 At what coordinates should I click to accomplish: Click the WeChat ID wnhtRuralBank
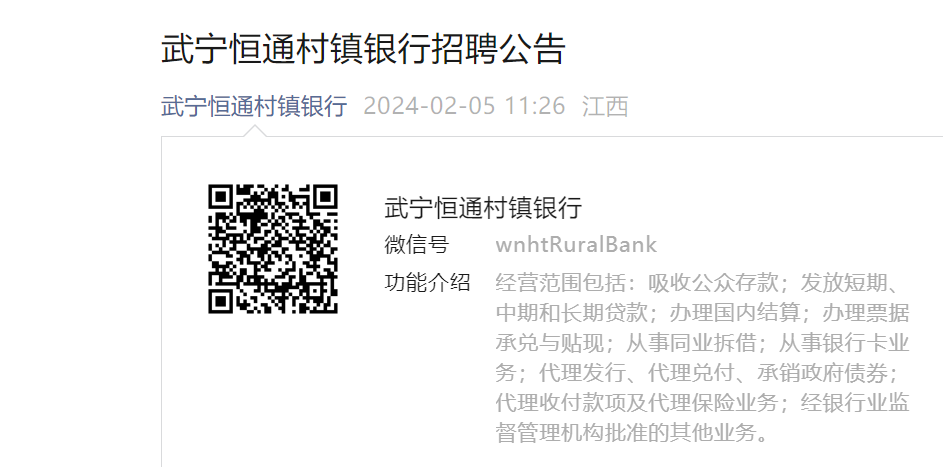(576, 245)
